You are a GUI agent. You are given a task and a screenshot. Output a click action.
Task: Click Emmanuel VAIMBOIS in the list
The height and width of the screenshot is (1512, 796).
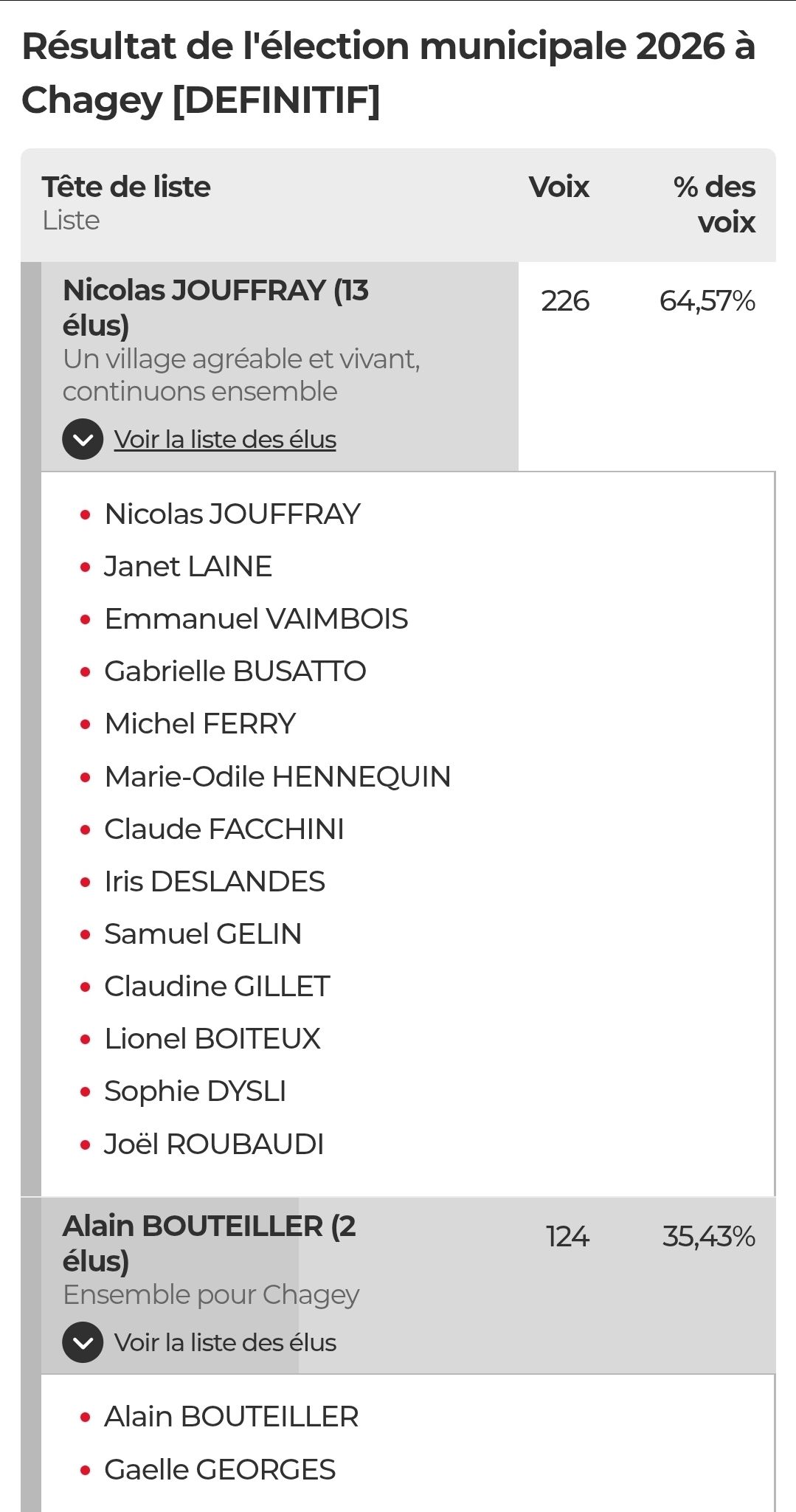point(256,619)
